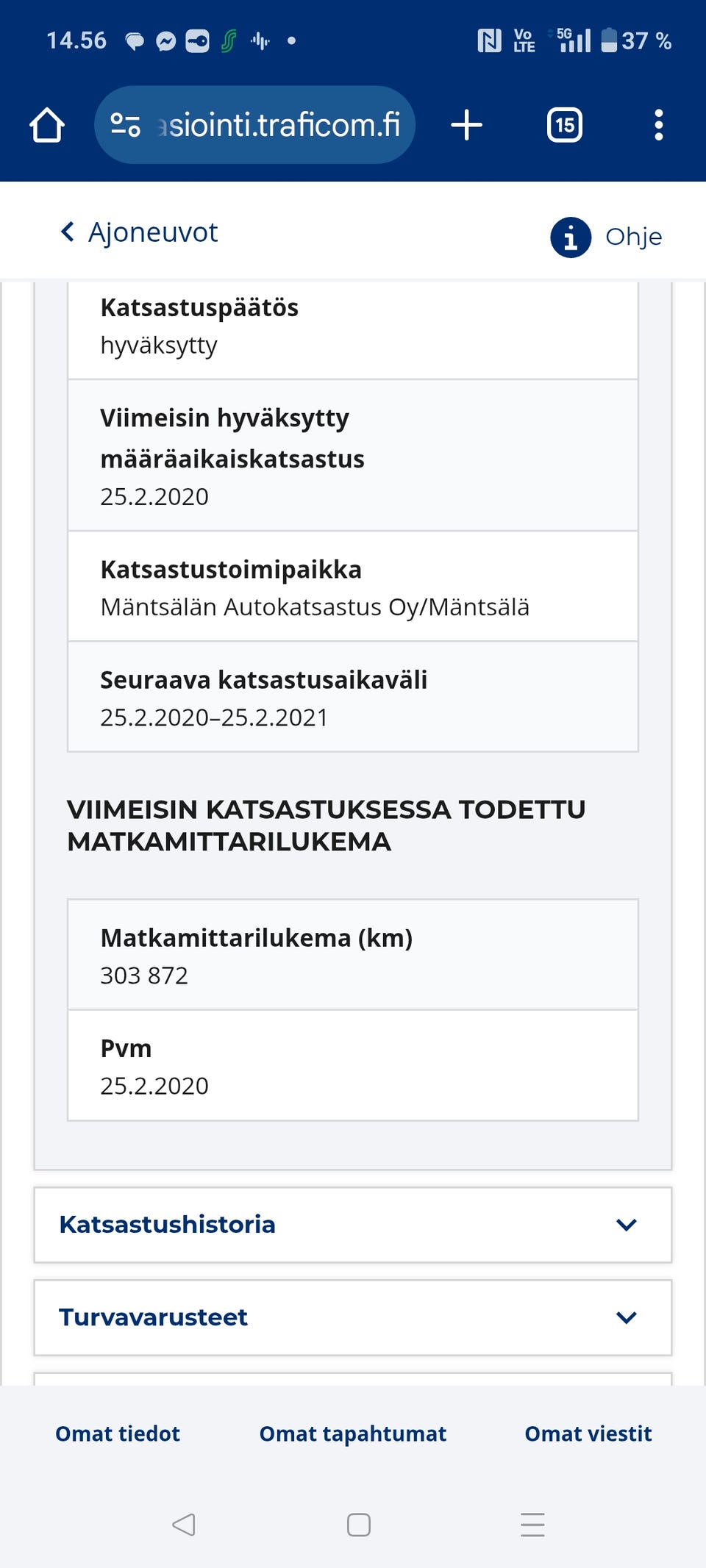The width and height of the screenshot is (706, 1568).
Task: Expand the Turvavarusteet section
Action: (352, 1317)
